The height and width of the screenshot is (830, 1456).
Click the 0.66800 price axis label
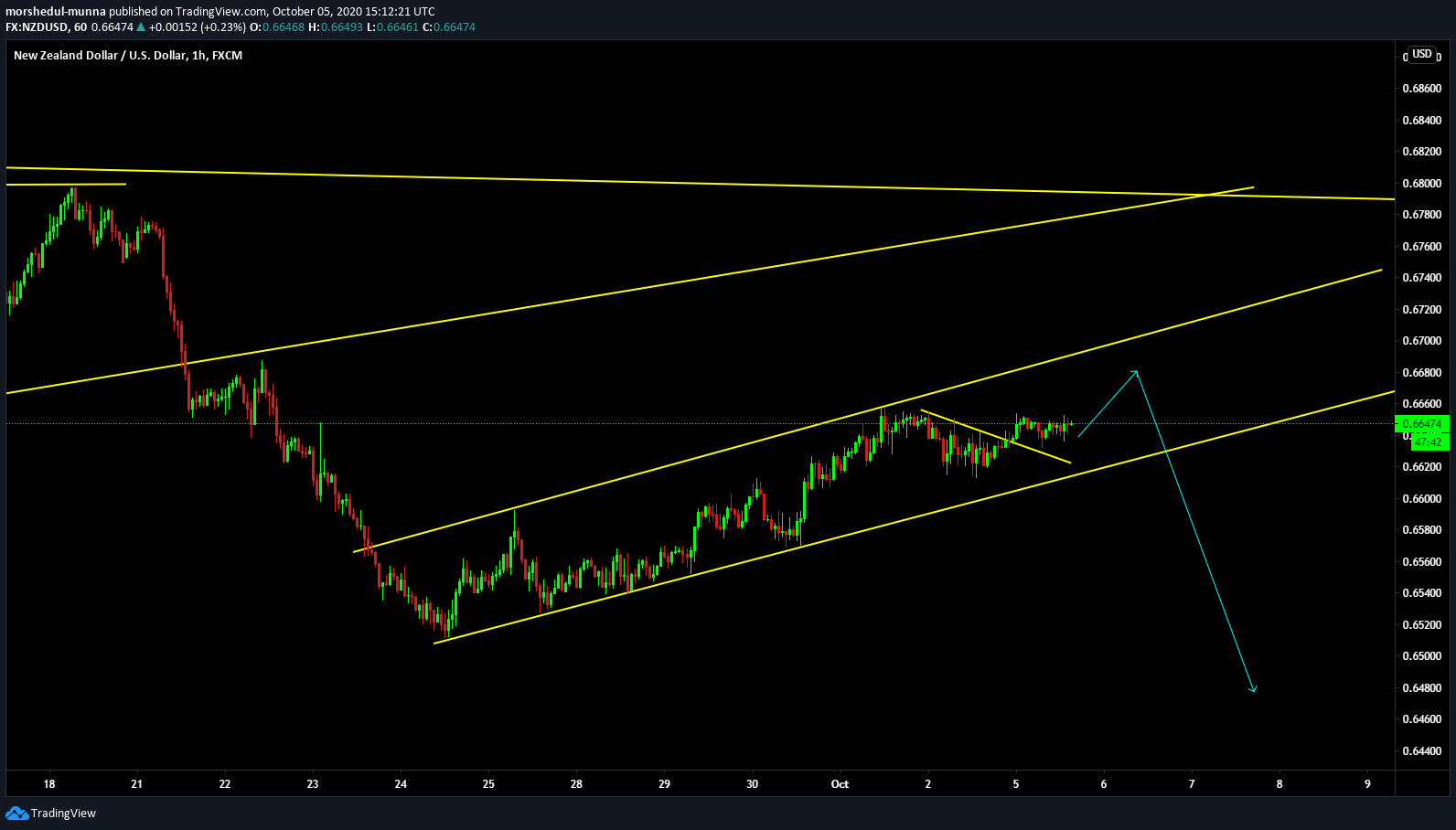point(1421,373)
